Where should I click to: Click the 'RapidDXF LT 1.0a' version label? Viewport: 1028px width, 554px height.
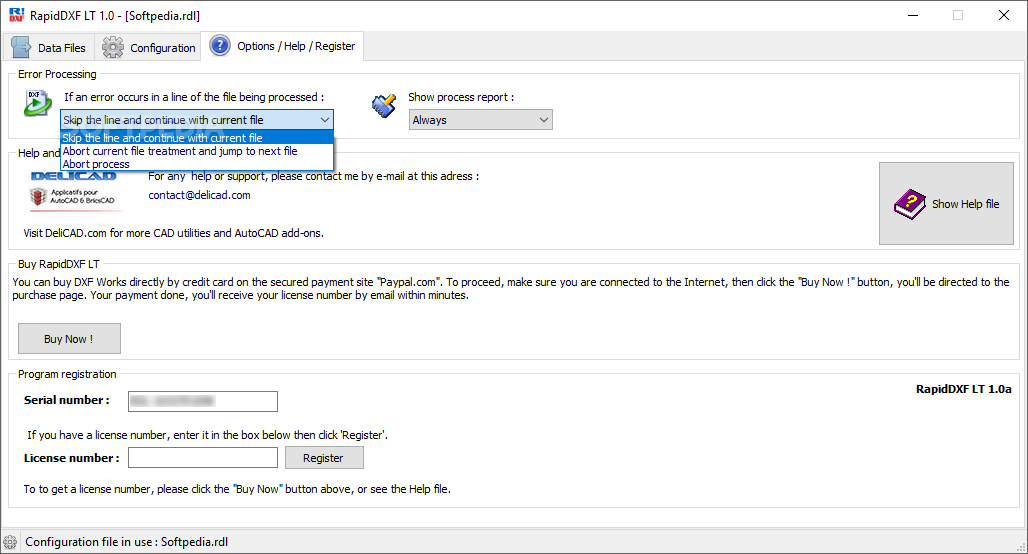[963, 389]
